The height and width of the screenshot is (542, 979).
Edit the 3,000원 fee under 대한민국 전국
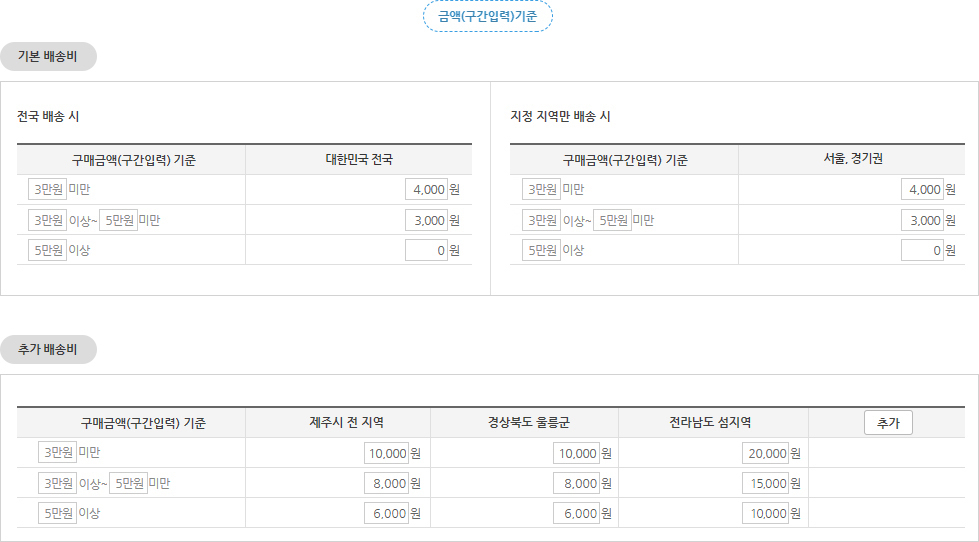[426, 220]
